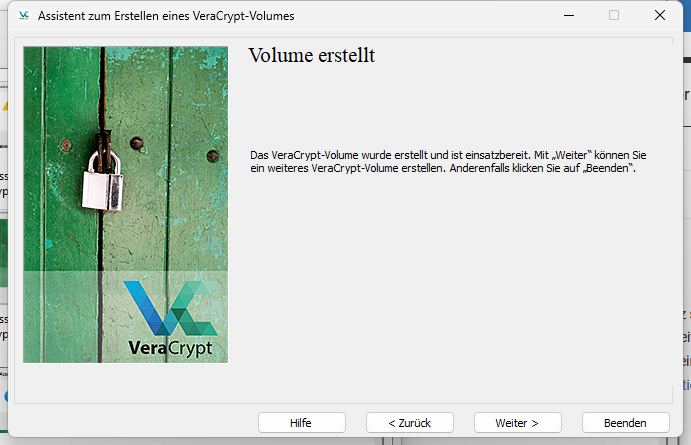Click the first line of the description text
This screenshot has height=445, width=691.
click(x=448, y=156)
